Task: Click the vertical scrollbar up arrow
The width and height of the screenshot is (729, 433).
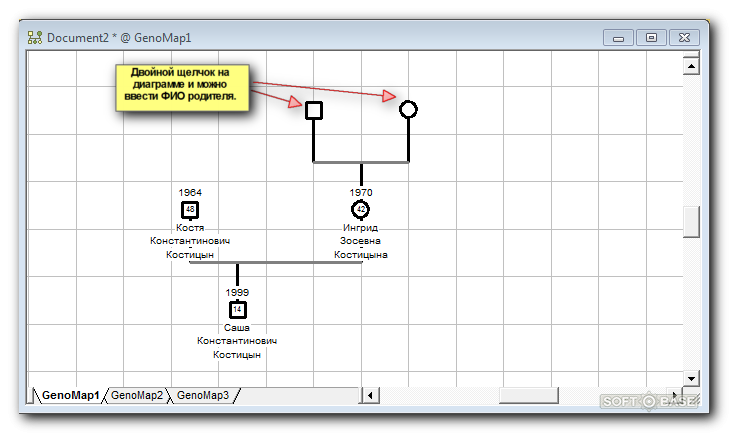Action: [x=690, y=65]
